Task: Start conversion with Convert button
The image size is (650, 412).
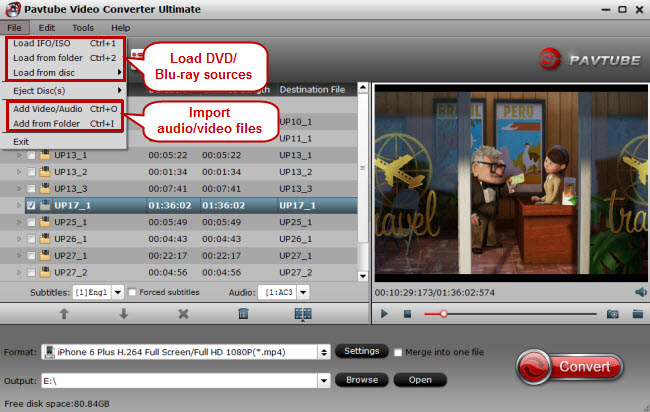Action: tap(570, 367)
